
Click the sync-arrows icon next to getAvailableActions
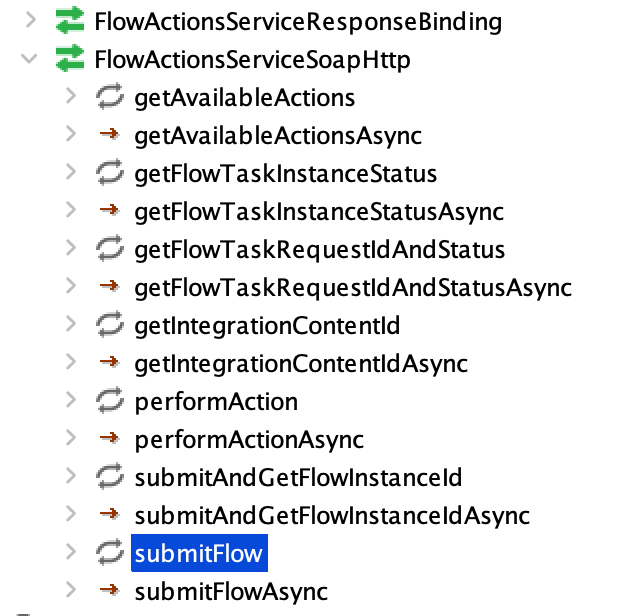point(109,97)
